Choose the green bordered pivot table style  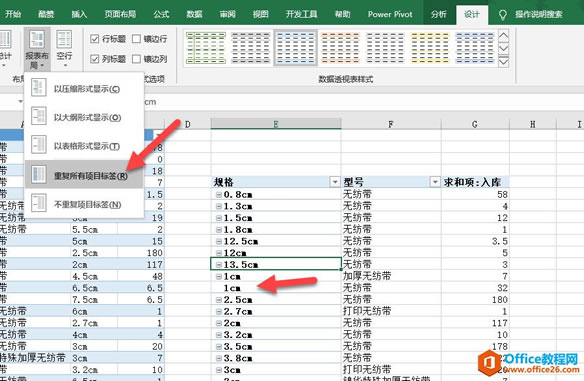coord(206,48)
